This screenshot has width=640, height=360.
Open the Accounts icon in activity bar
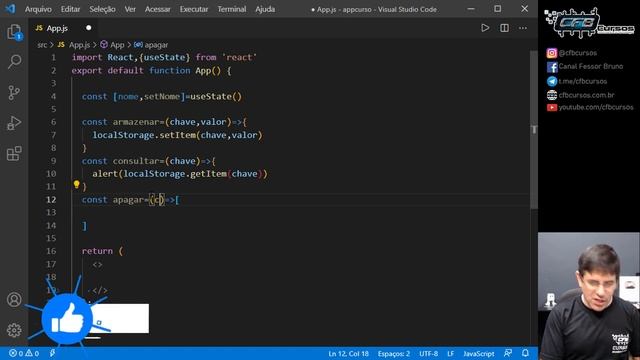pos(14,299)
